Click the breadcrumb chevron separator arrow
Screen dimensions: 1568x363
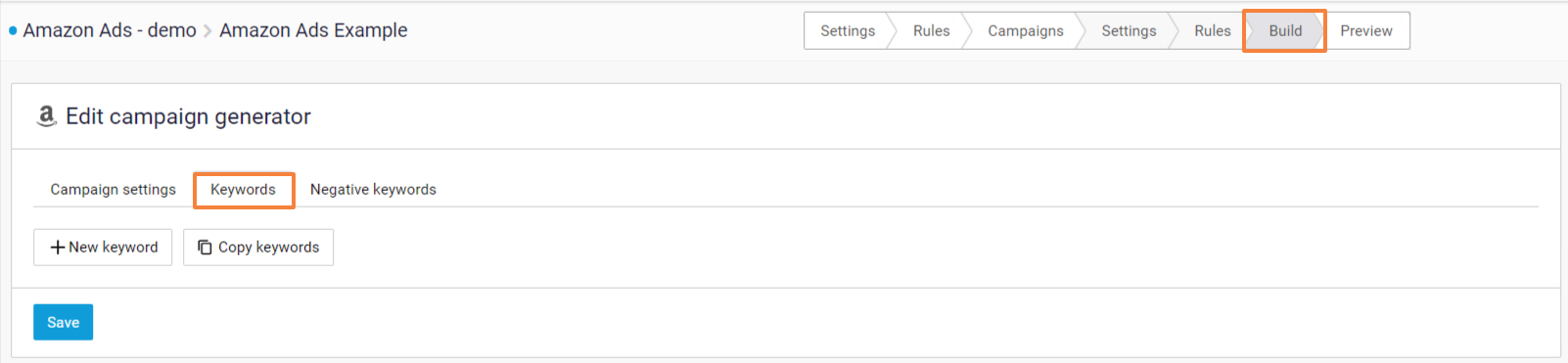pos(208,31)
